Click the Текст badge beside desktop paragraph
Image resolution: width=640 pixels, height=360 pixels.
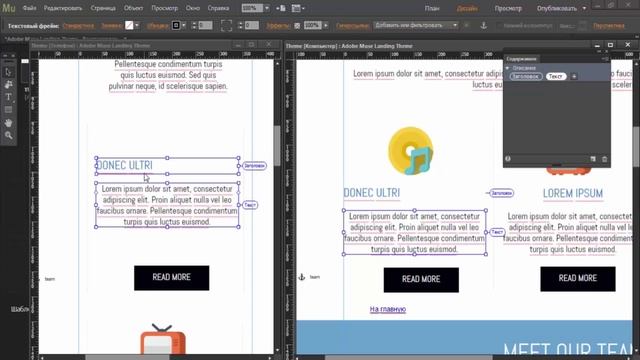(497, 232)
